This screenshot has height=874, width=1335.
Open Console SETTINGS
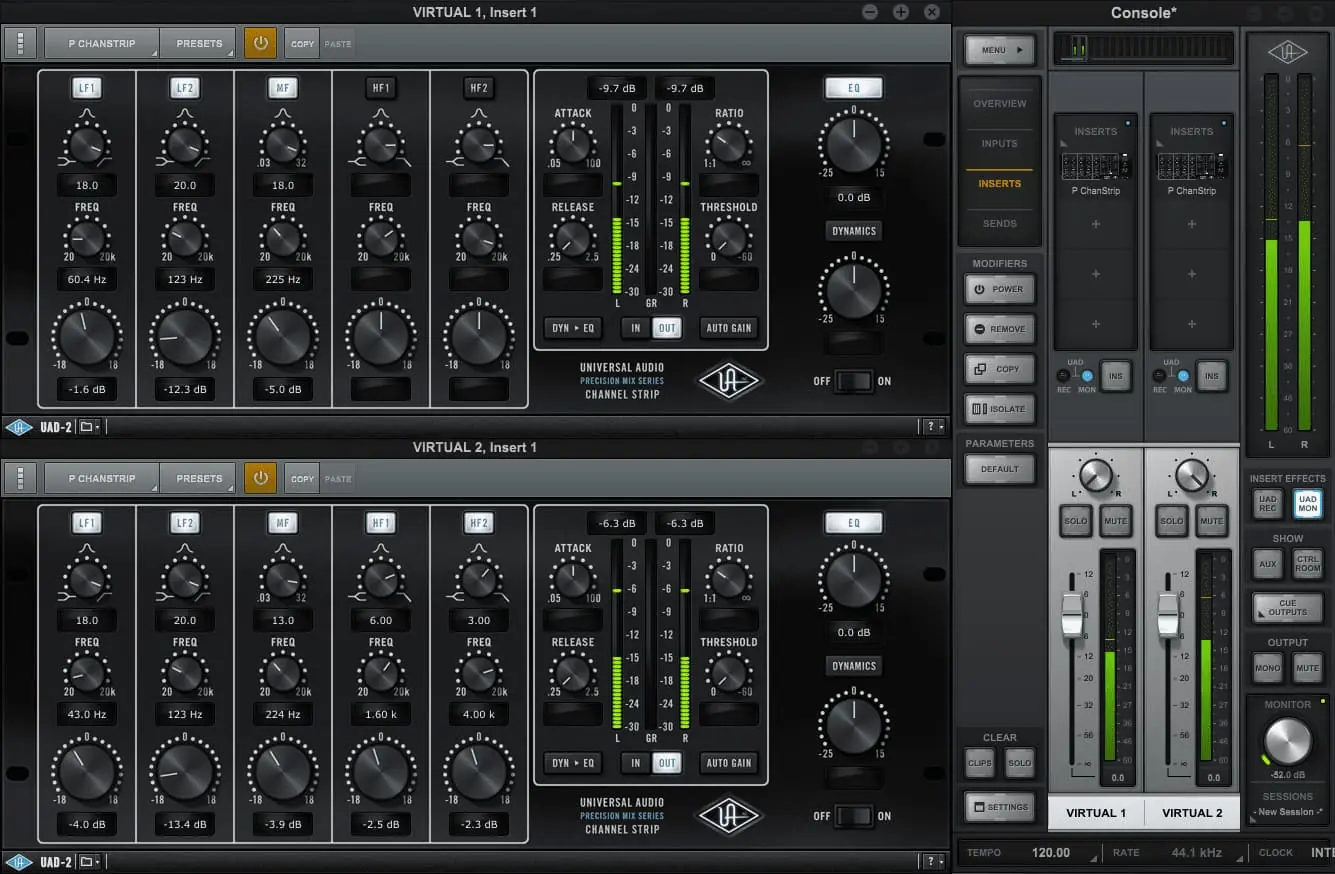(x=1000, y=807)
